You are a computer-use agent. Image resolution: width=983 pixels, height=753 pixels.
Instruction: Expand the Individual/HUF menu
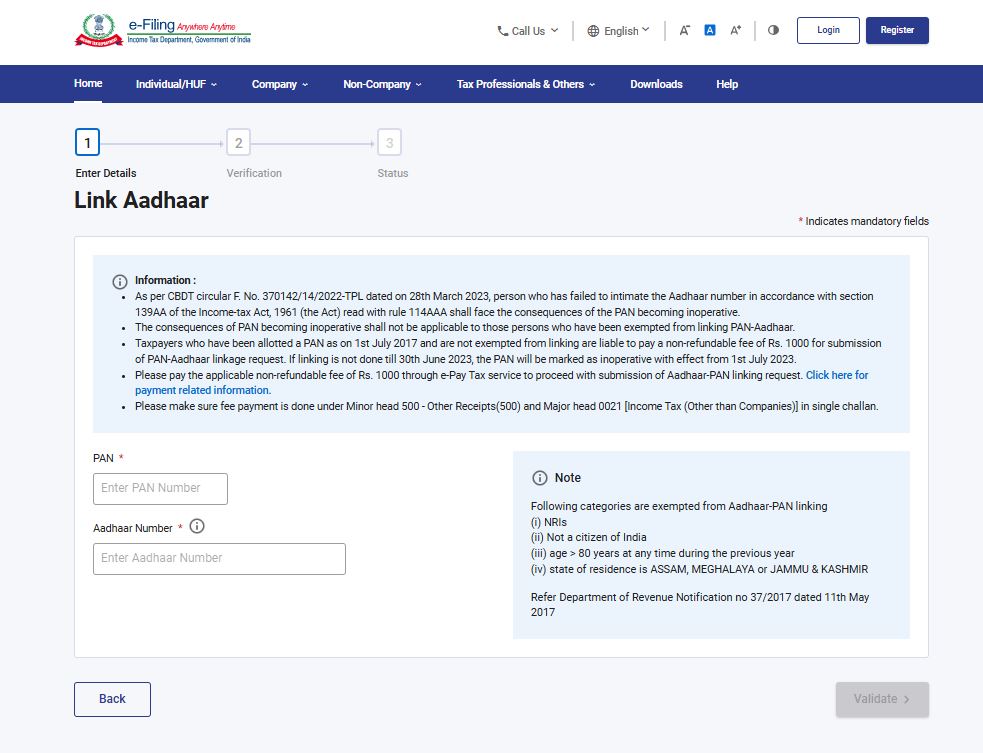pos(176,84)
